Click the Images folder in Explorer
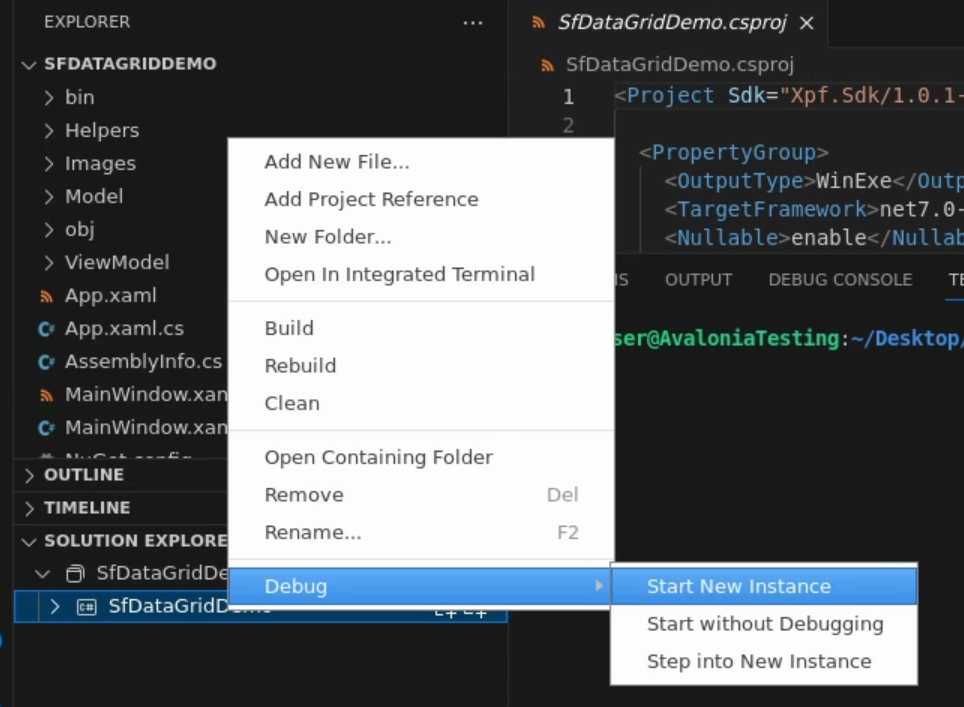The height and width of the screenshot is (707, 964). pyautogui.click(x=100, y=164)
